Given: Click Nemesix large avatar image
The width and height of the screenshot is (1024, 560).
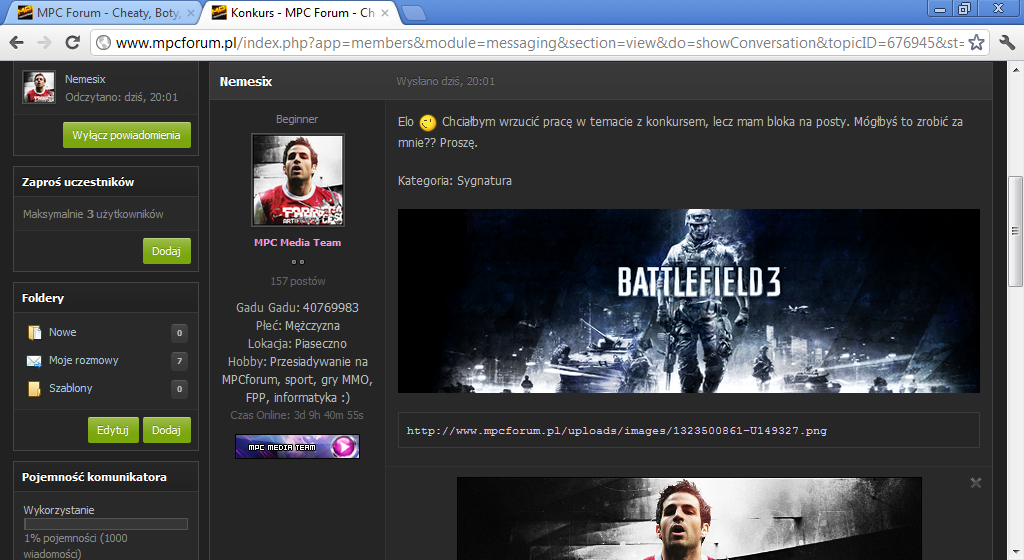Looking at the screenshot, I should coord(298,180).
